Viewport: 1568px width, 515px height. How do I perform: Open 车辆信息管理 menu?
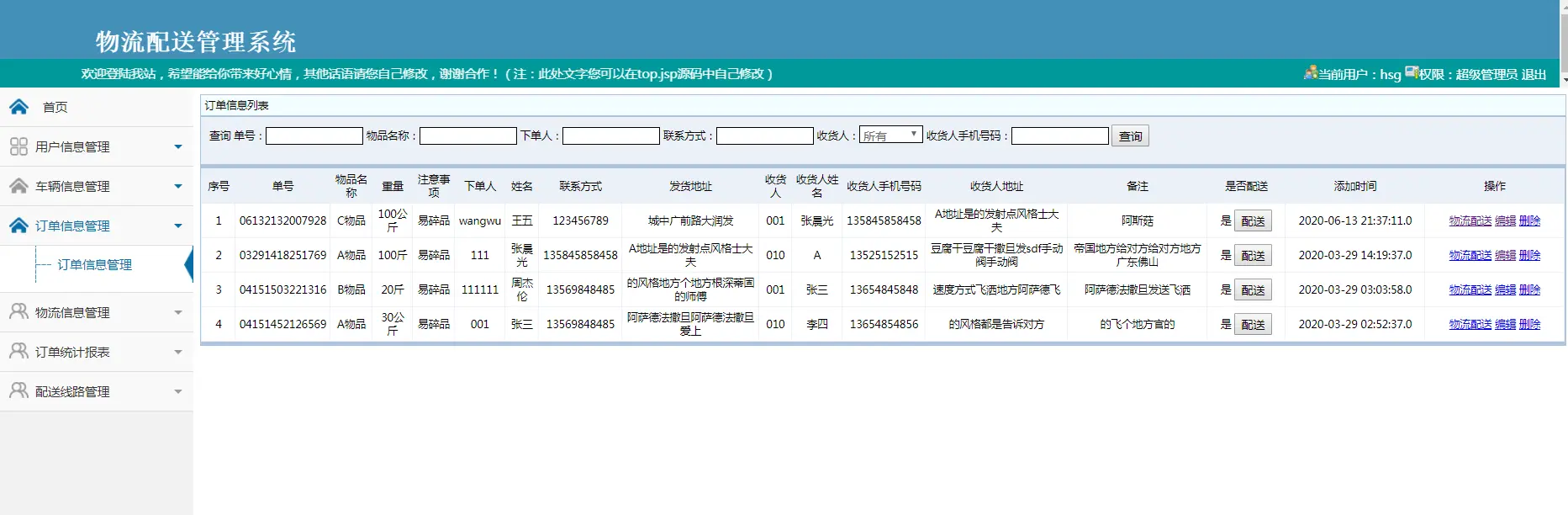click(97, 186)
